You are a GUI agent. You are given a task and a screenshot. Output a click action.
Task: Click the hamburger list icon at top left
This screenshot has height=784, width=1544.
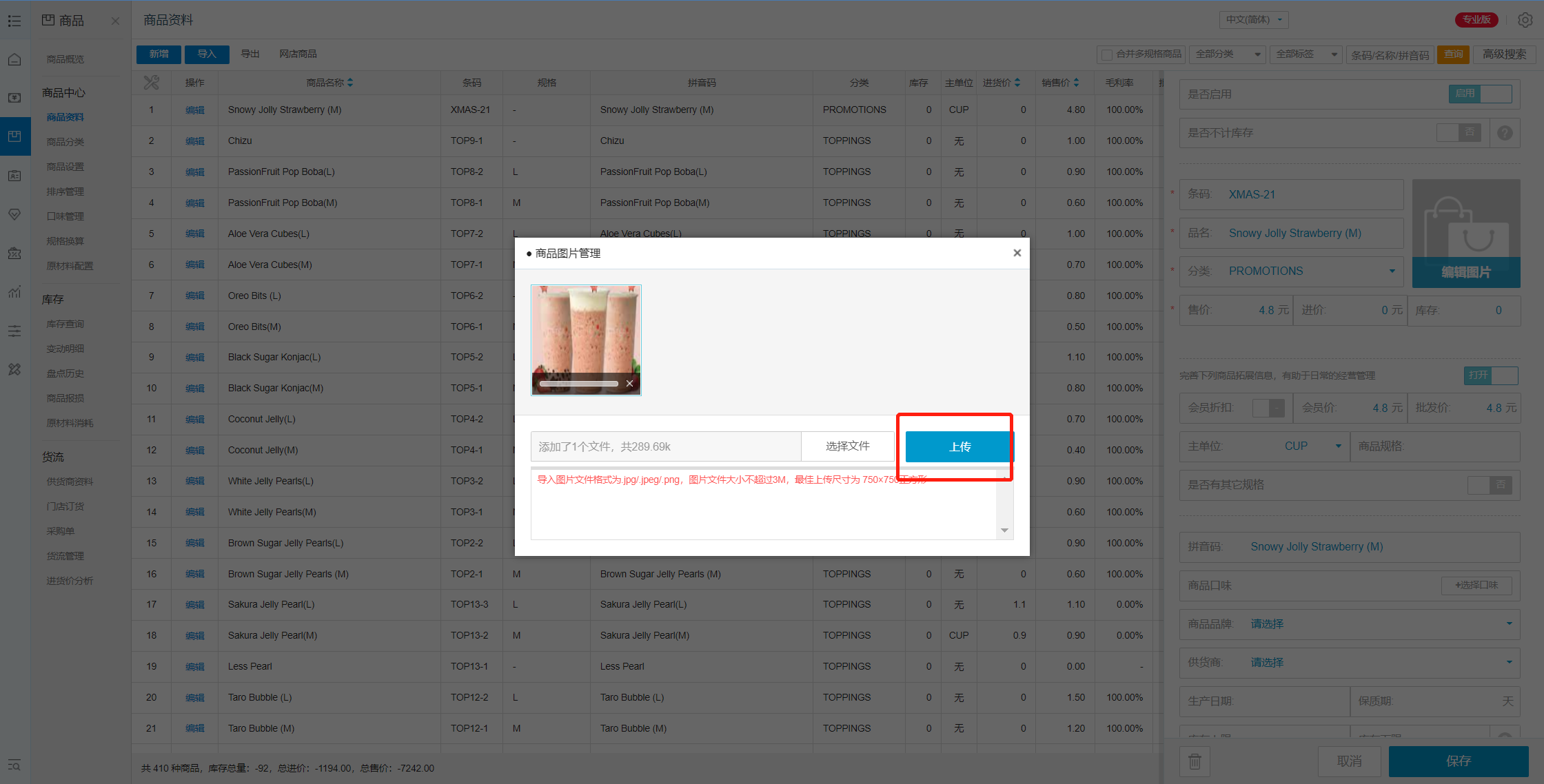pyautogui.click(x=14, y=21)
